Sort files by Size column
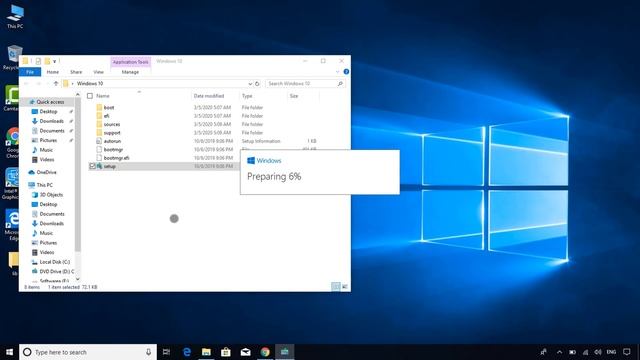640x360 pixels. click(x=293, y=96)
